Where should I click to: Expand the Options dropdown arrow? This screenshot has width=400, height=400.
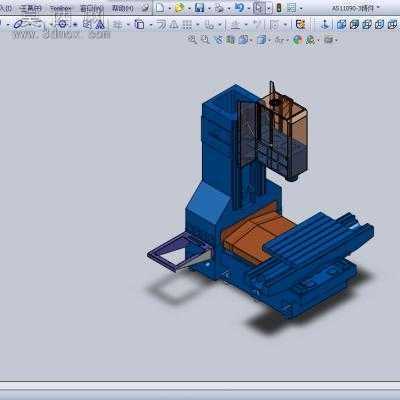(x=301, y=8)
